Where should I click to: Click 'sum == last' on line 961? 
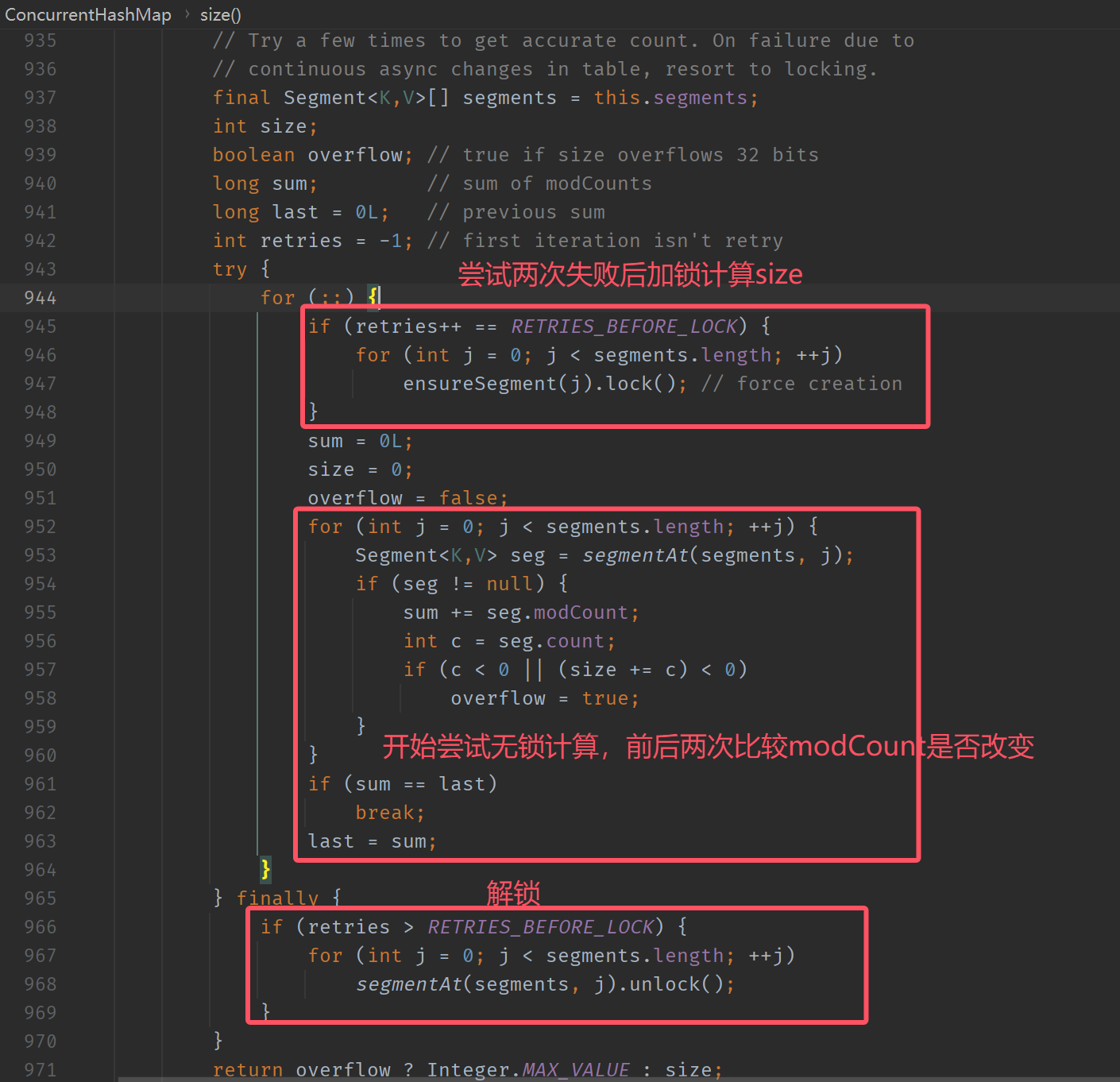pyautogui.click(x=420, y=784)
